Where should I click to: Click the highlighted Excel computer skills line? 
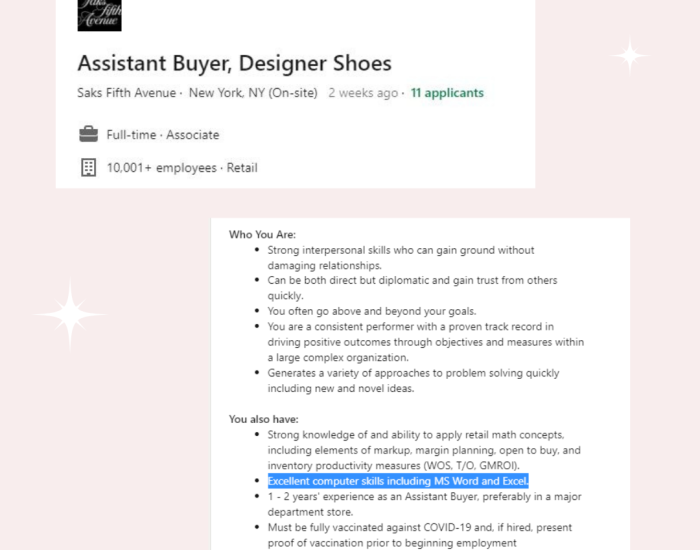[x=398, y=481]
